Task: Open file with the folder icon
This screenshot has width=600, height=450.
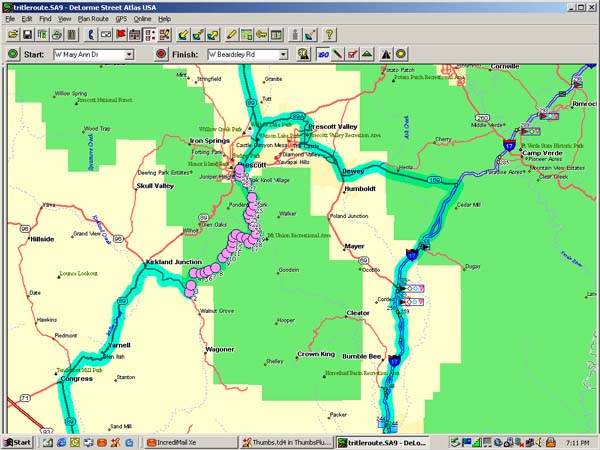Action: point(13,35)
